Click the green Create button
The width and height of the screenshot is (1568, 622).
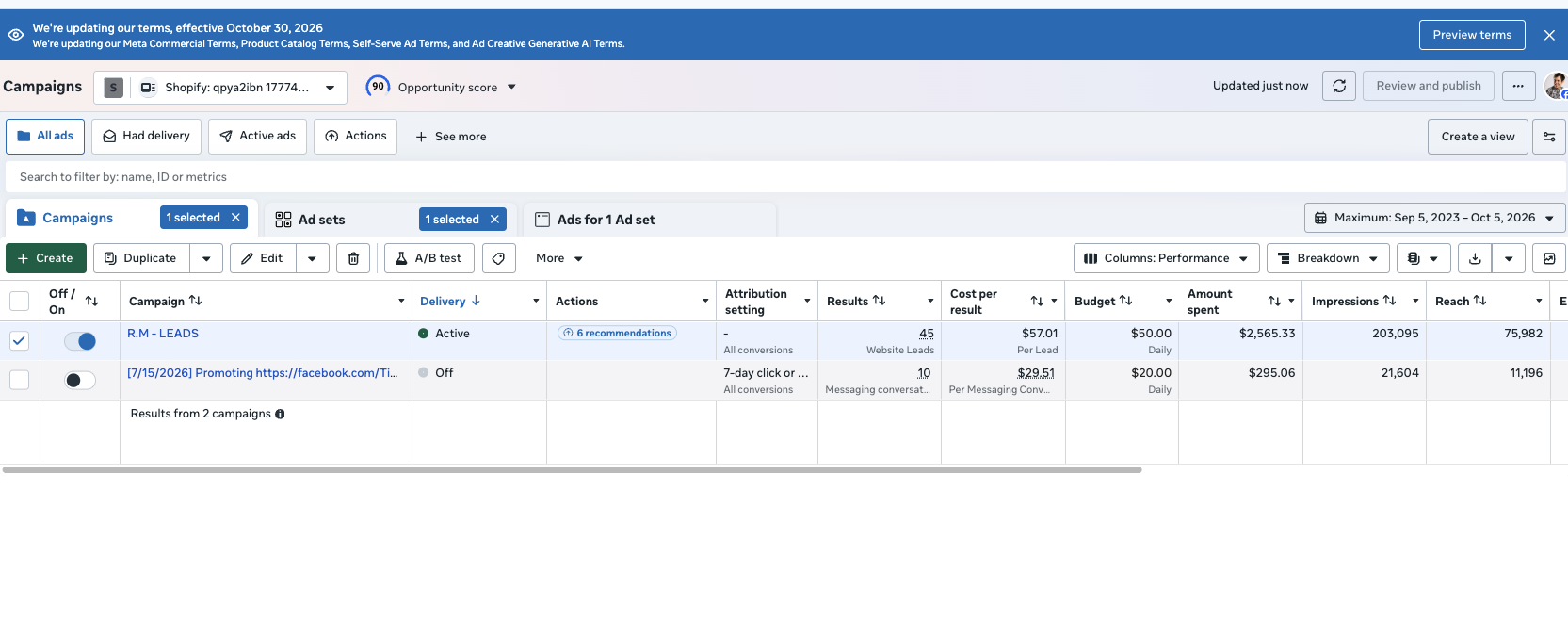point(46,258)
